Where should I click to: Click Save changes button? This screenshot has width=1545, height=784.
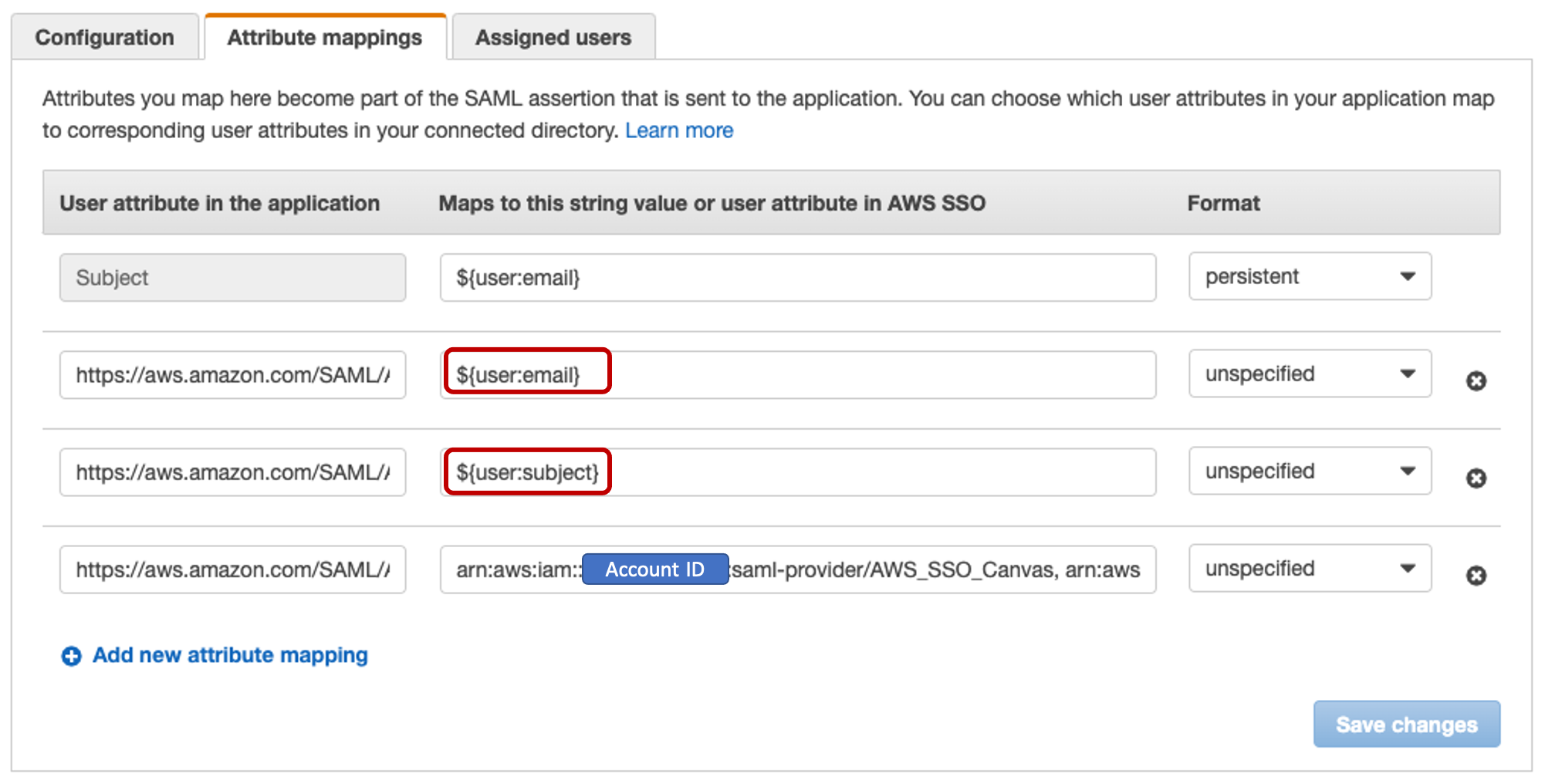tap(1406, 724)
